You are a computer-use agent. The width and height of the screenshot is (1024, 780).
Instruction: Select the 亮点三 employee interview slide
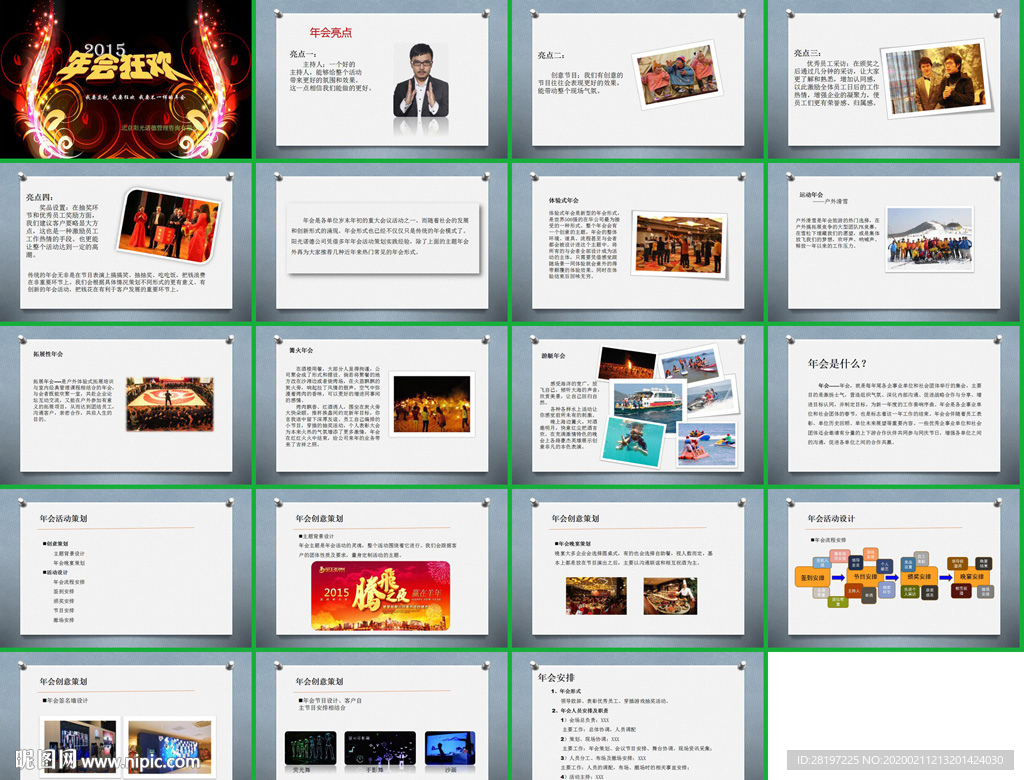pos(895,79)
